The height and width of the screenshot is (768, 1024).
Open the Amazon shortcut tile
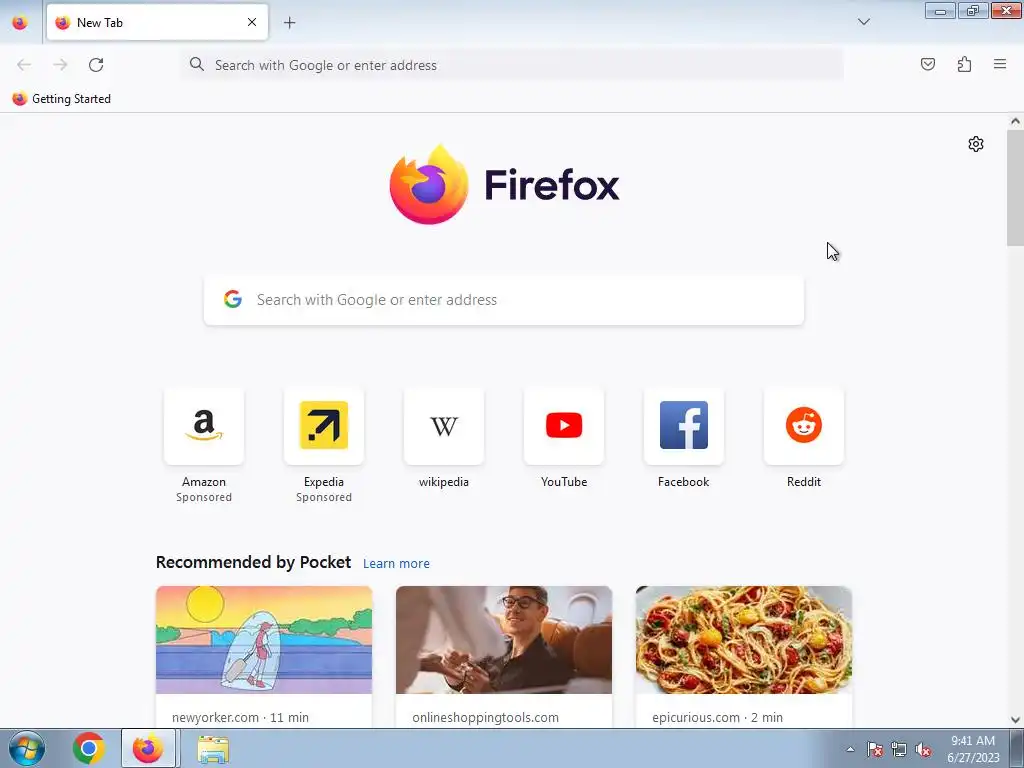pyautogui.click(x=204, y=426)
